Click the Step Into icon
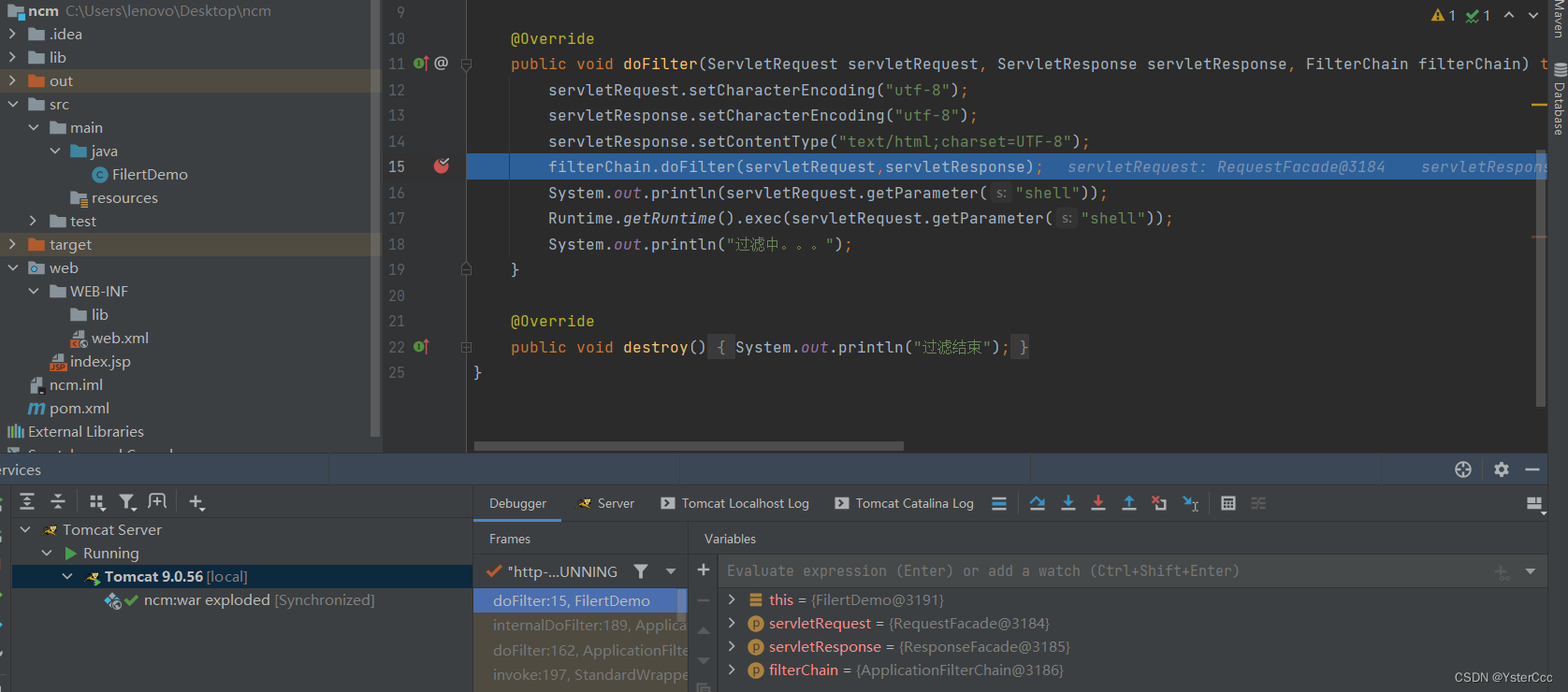This screenshot has height=692, width=1568. tap(1067, 503)
